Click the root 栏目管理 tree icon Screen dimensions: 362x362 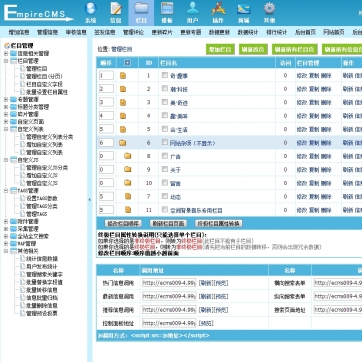click(7, 46)
